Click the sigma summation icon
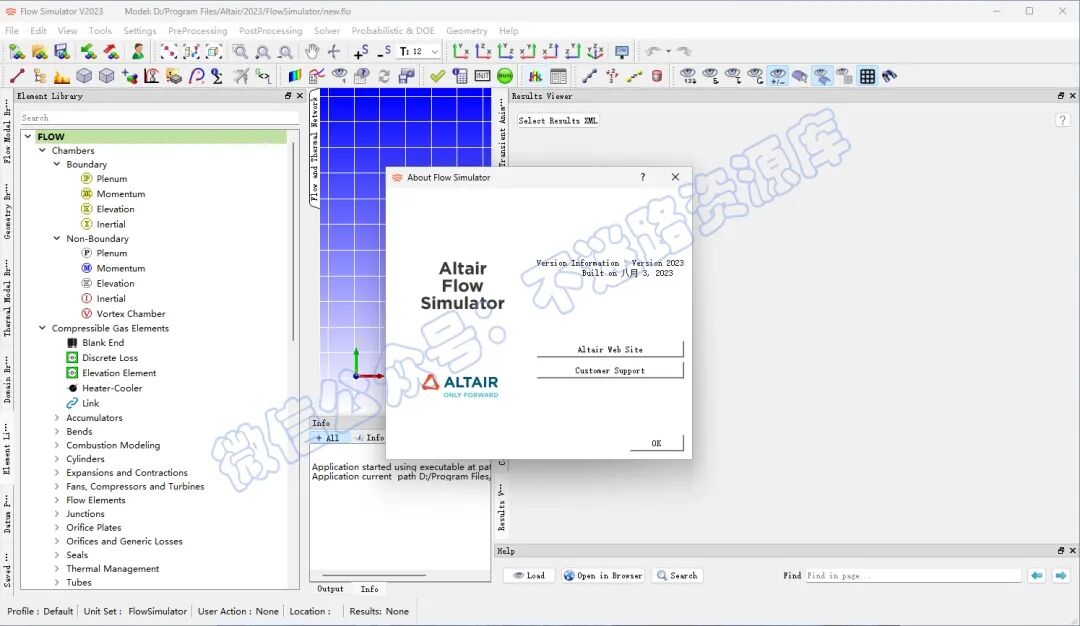The image size is (1080, 626). (217, 76)
